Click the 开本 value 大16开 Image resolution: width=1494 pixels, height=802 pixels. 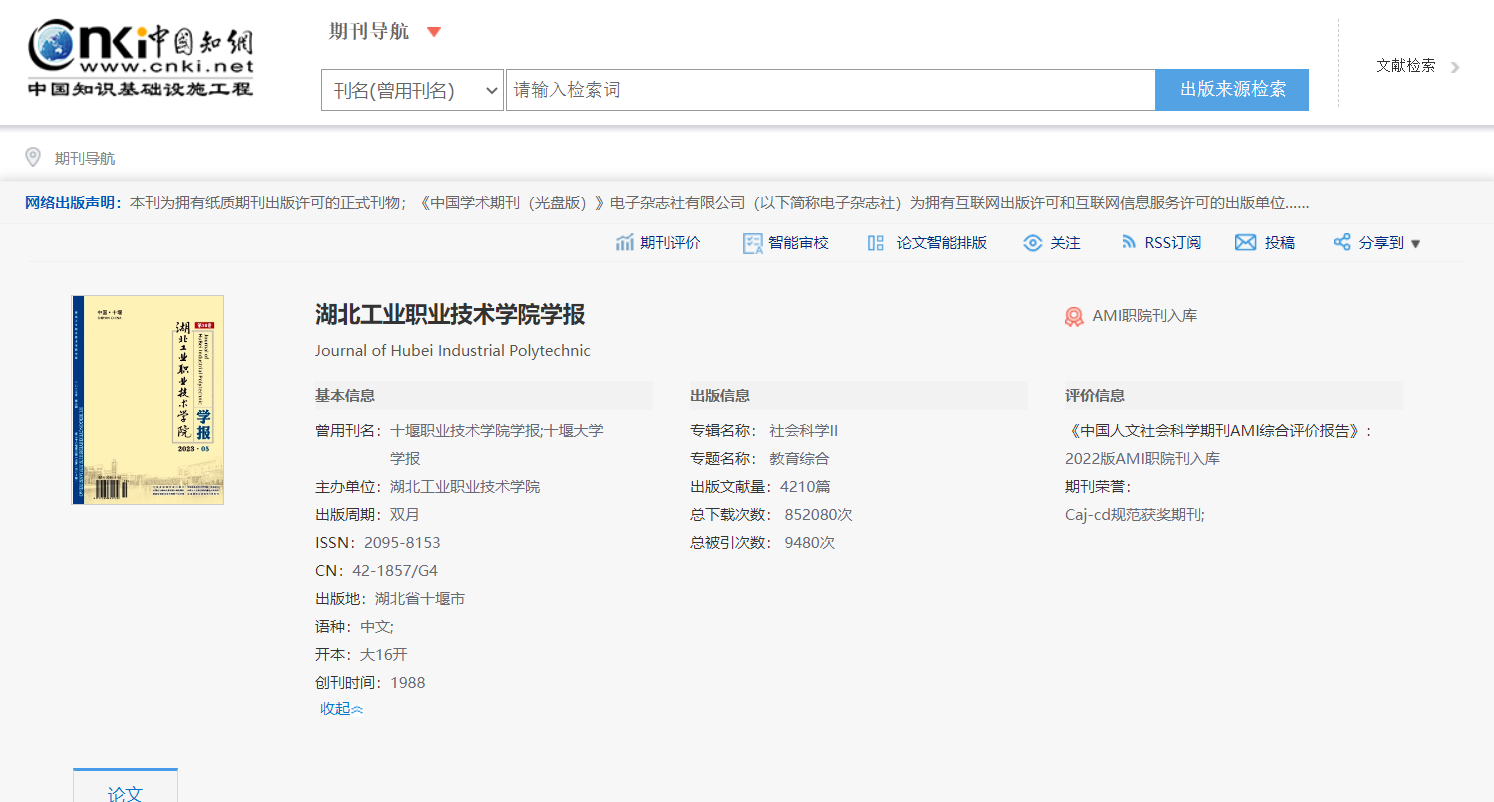(x=384, y=655)
